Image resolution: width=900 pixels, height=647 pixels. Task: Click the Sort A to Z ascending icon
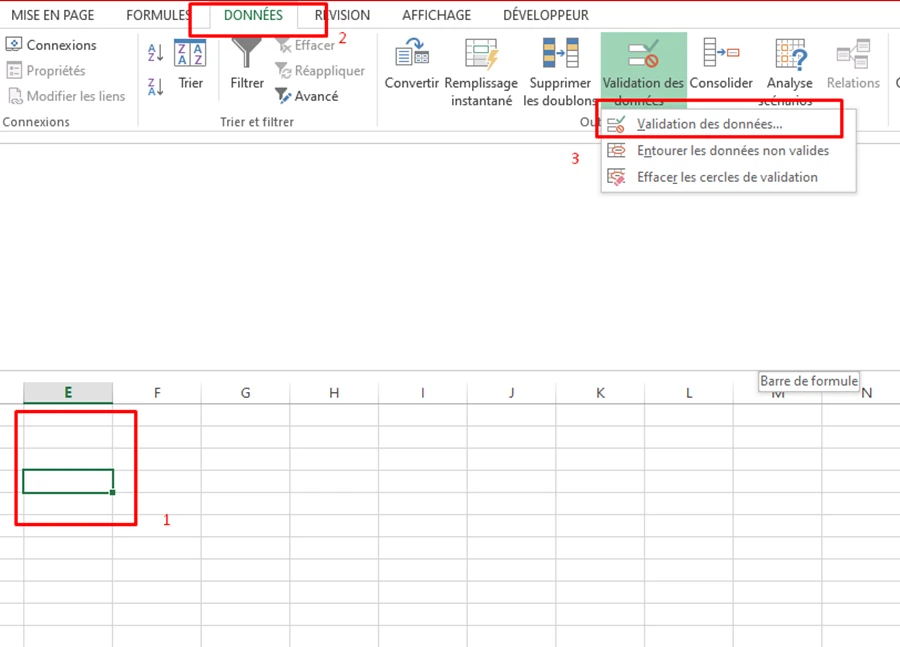[156, 52]
